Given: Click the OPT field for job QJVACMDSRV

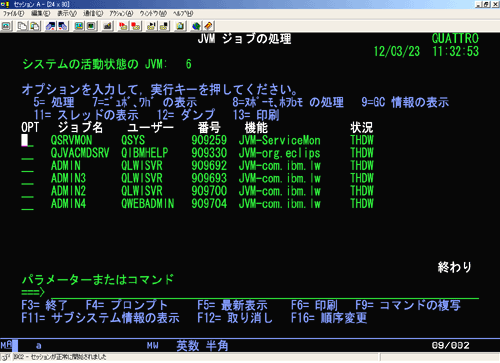Looking at the screenshot, I should click(x=27, y=153).
